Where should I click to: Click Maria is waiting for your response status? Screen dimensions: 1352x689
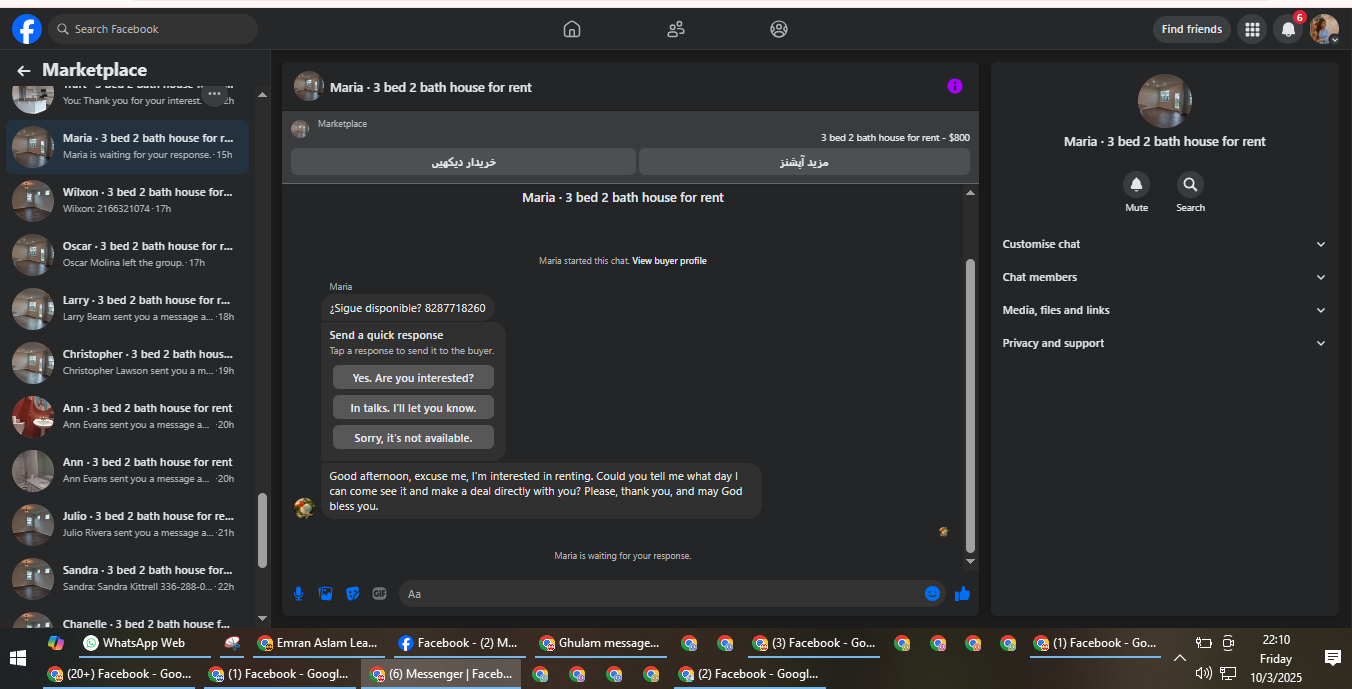pyautogui.click(x=623, y=556)
